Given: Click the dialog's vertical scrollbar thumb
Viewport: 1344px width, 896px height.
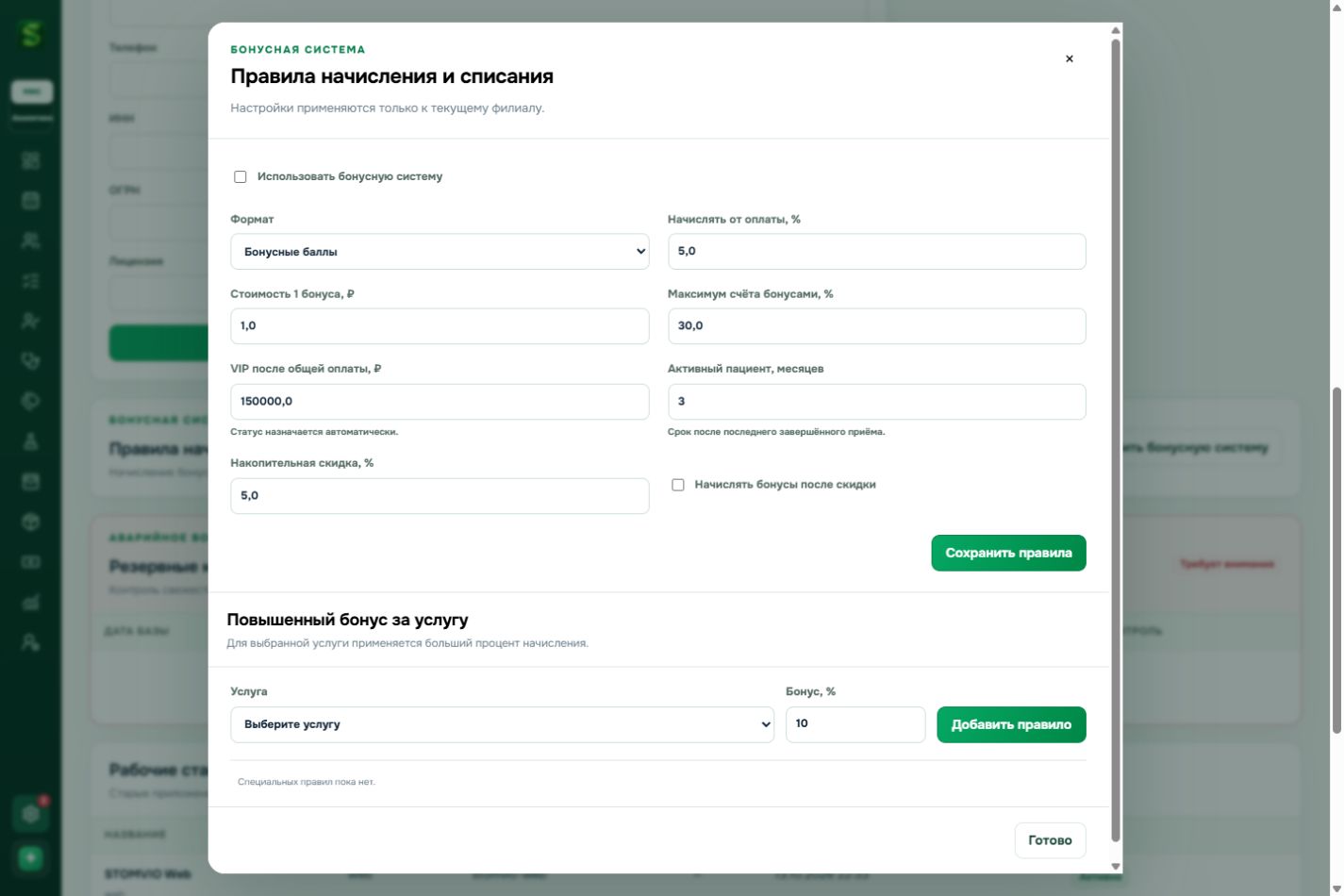Looking at the screenshot, I should 1116,440.
